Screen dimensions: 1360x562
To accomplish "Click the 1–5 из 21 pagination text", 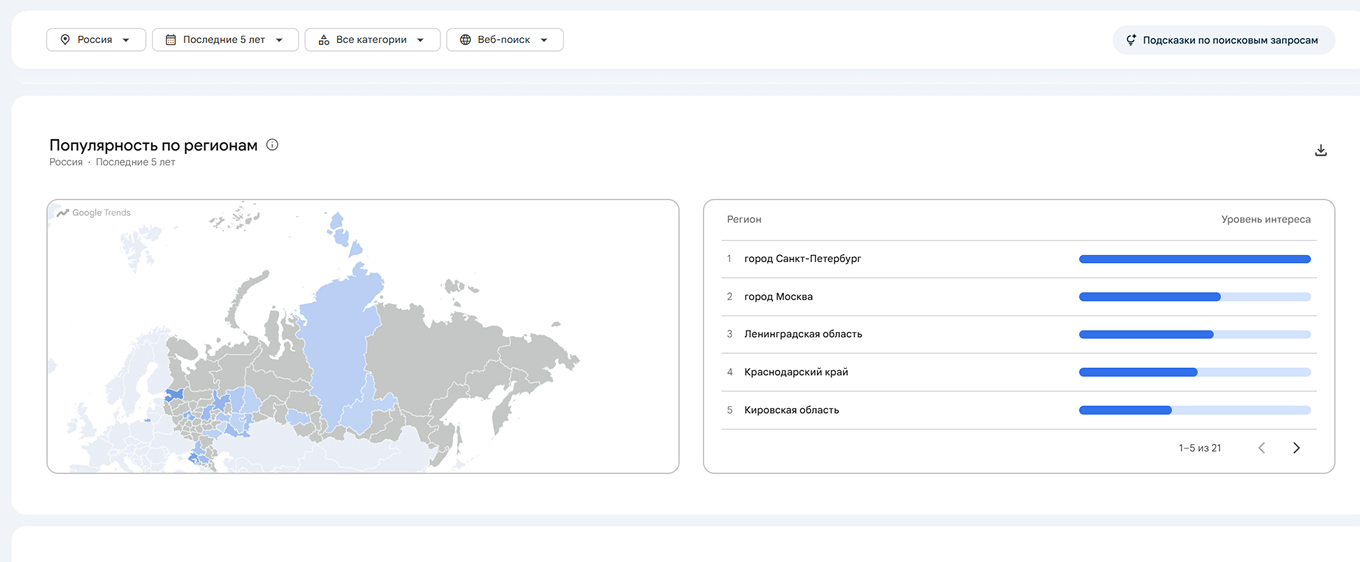I will [x=1200, y=448].
